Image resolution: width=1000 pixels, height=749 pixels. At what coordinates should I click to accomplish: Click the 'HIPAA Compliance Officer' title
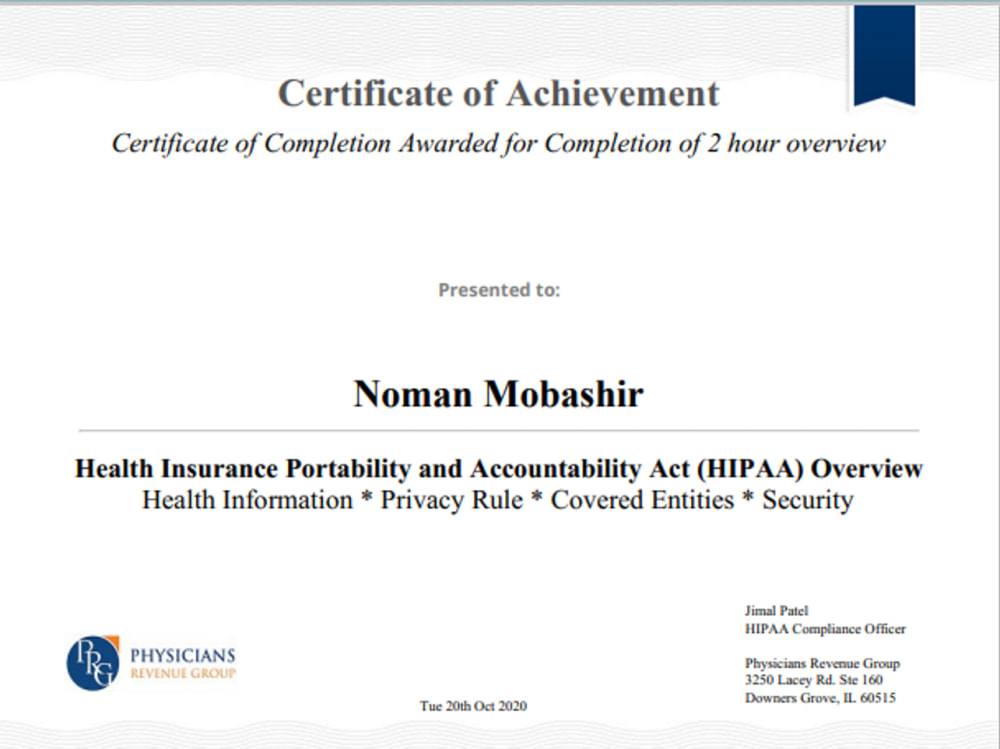click(x=825, y=629)
